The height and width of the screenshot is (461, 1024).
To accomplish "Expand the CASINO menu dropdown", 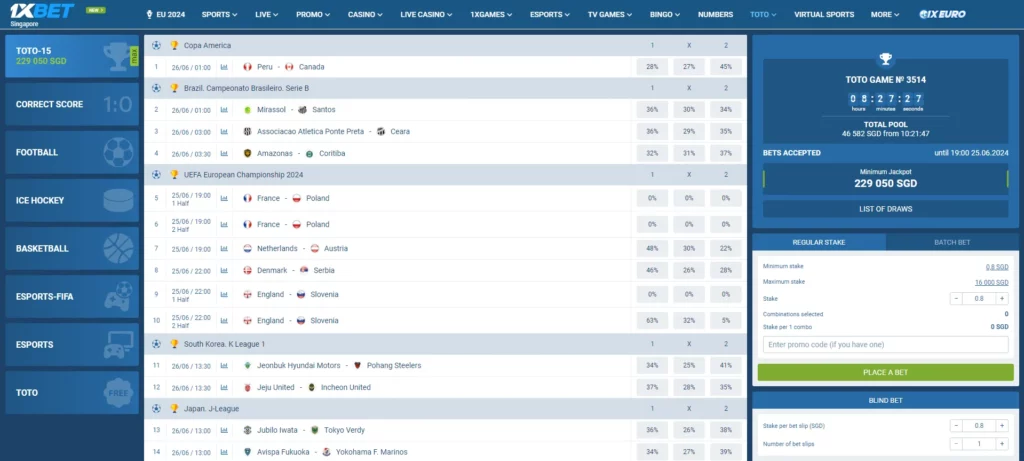I will click(365, 14).
